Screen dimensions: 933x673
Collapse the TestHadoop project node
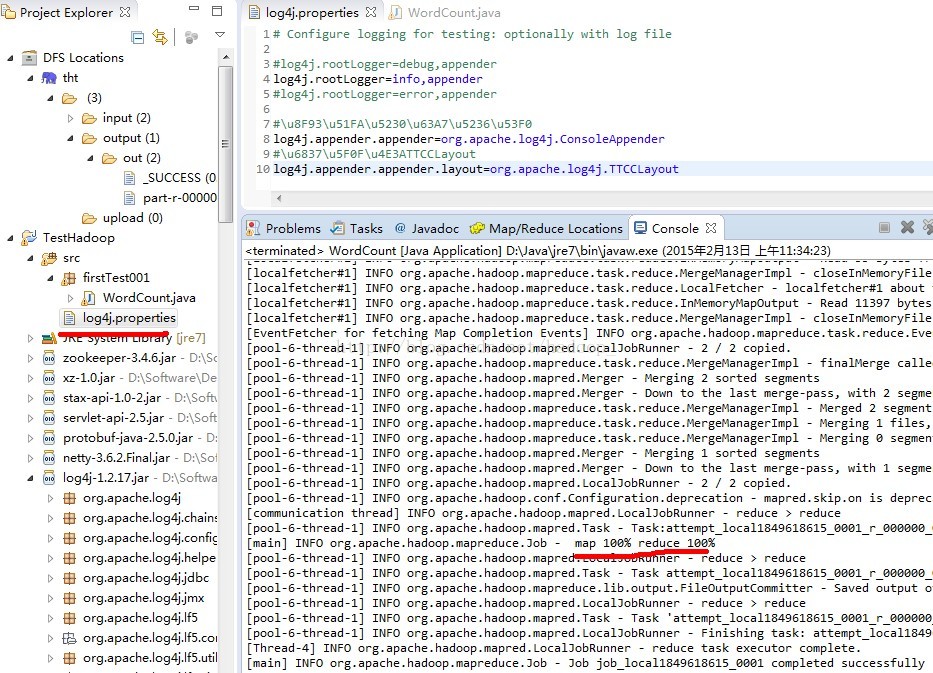[x=10, y=238]
